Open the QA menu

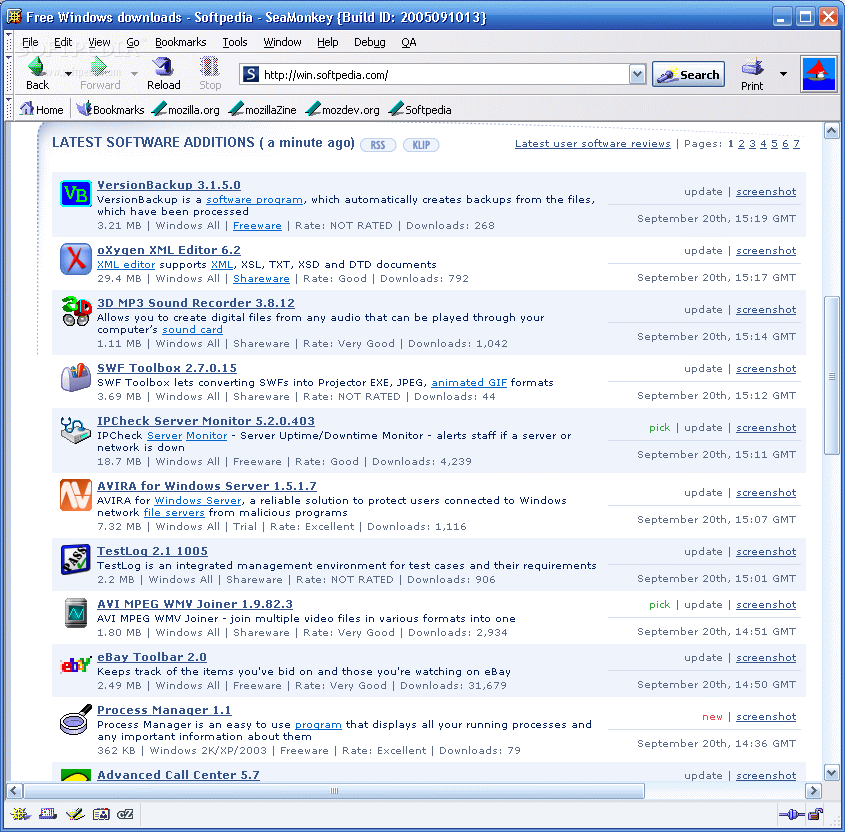pyautogui.click(x=408, y=42)
